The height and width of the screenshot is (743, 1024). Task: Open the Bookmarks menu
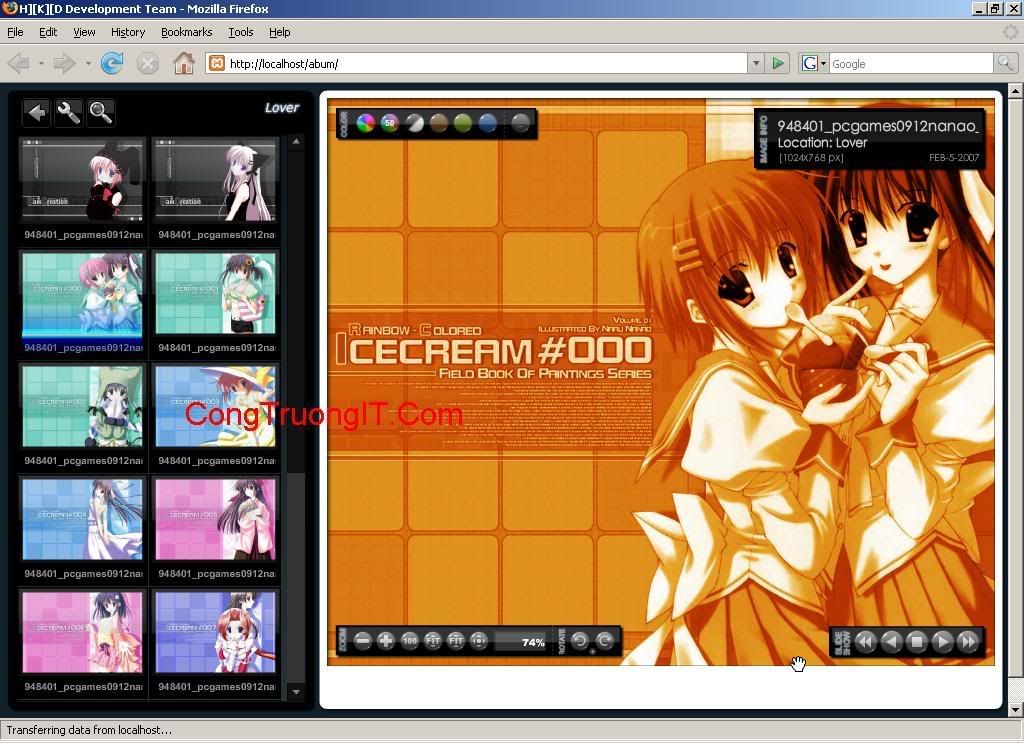click(x=187, y=32)
